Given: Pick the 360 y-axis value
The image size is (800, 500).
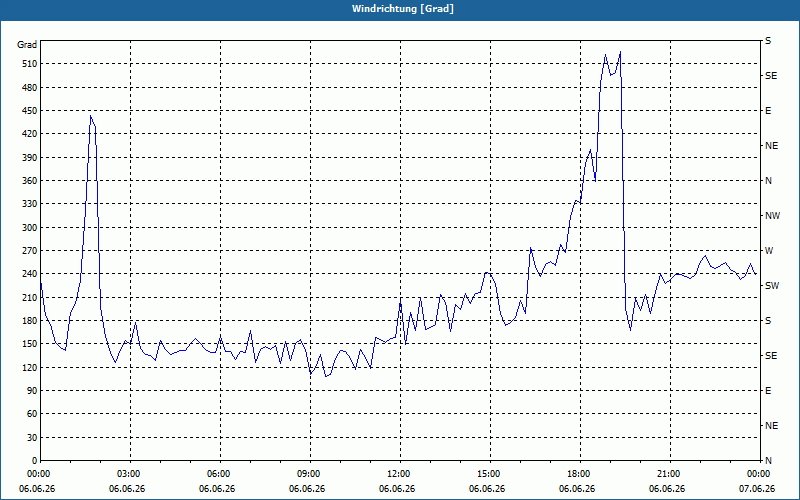Looking at the screenshot, I should [x=30, y=181].
